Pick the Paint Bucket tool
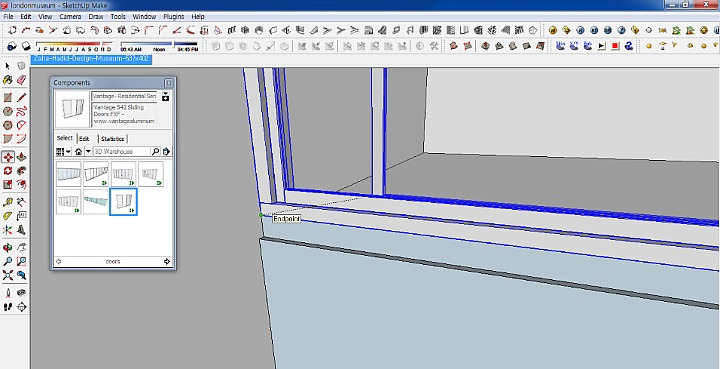 [x=8, y=80]
